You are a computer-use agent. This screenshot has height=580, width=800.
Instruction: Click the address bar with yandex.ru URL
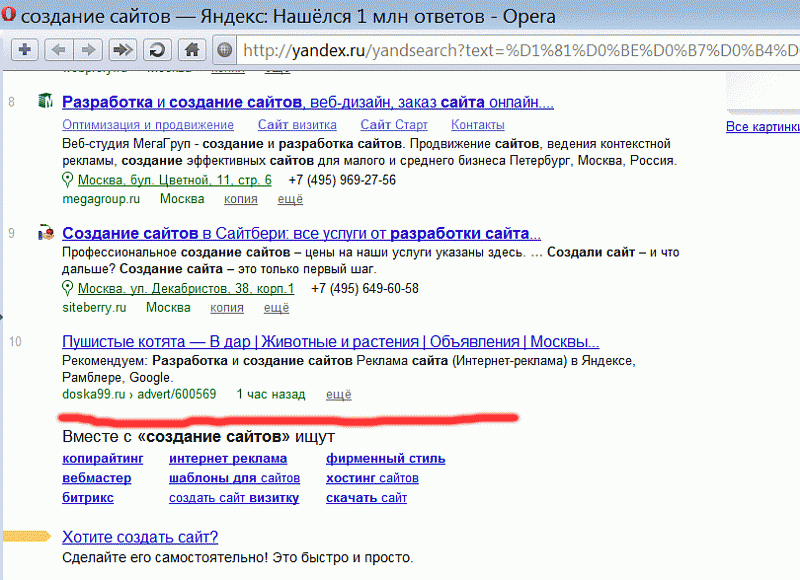click(x=518, y=50)
